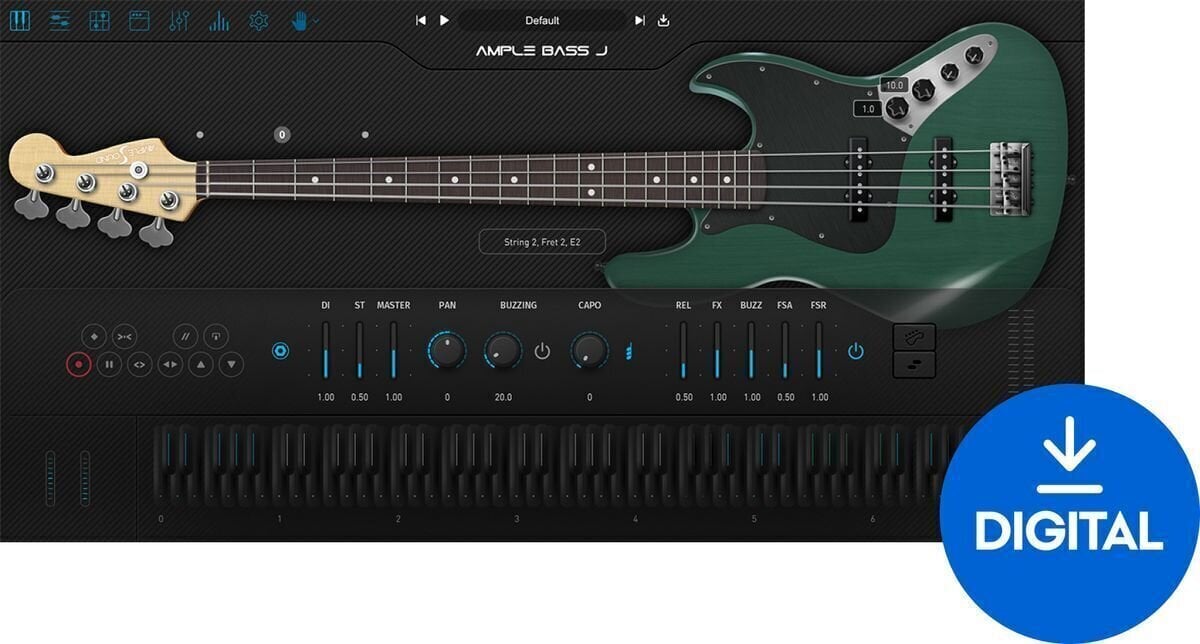Open the strummer panel icon with sliders

[x=59, y=20]
